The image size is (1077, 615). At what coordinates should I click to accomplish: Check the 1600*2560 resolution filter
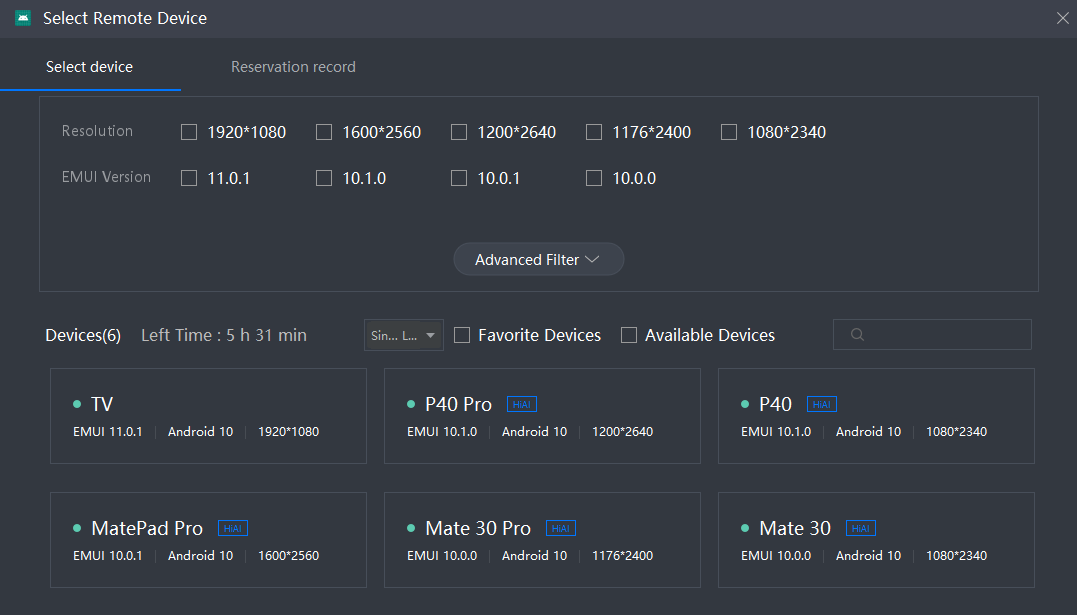[x=324, y=132]
